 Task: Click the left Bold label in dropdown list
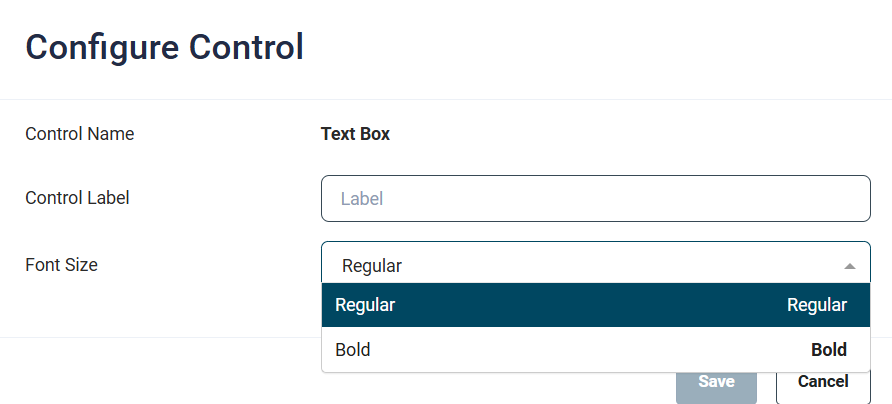coord(353,350)
